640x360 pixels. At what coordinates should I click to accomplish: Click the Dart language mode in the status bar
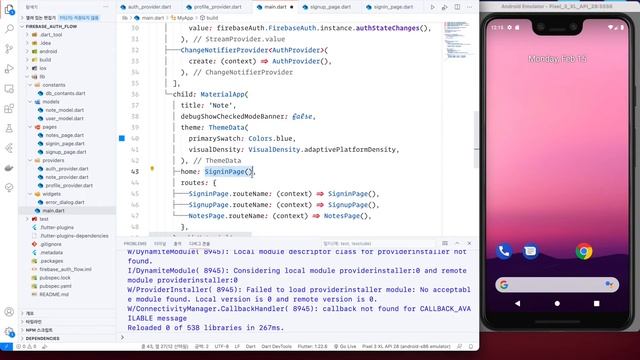coord(251,346)
